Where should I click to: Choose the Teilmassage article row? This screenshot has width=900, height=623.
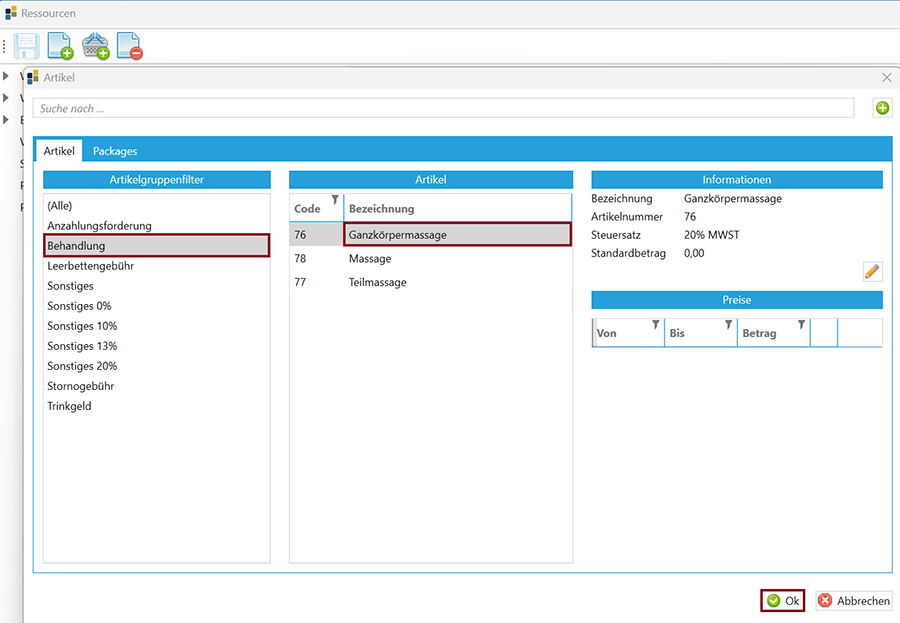(x=378, y=282)
